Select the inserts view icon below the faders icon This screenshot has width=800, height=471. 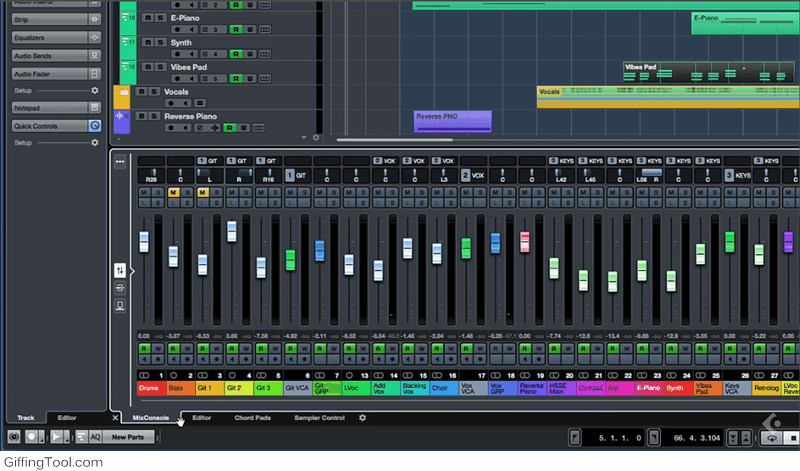point(120,288)
